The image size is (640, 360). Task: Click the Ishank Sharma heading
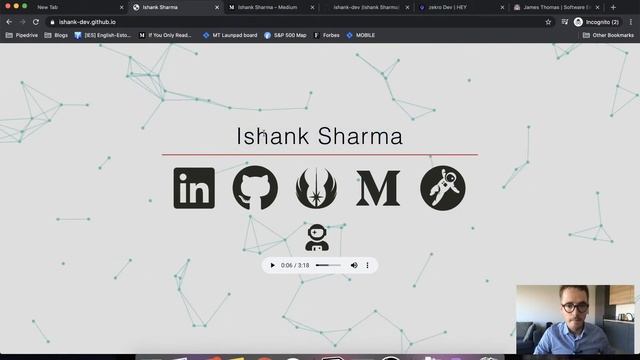[320, 136]
